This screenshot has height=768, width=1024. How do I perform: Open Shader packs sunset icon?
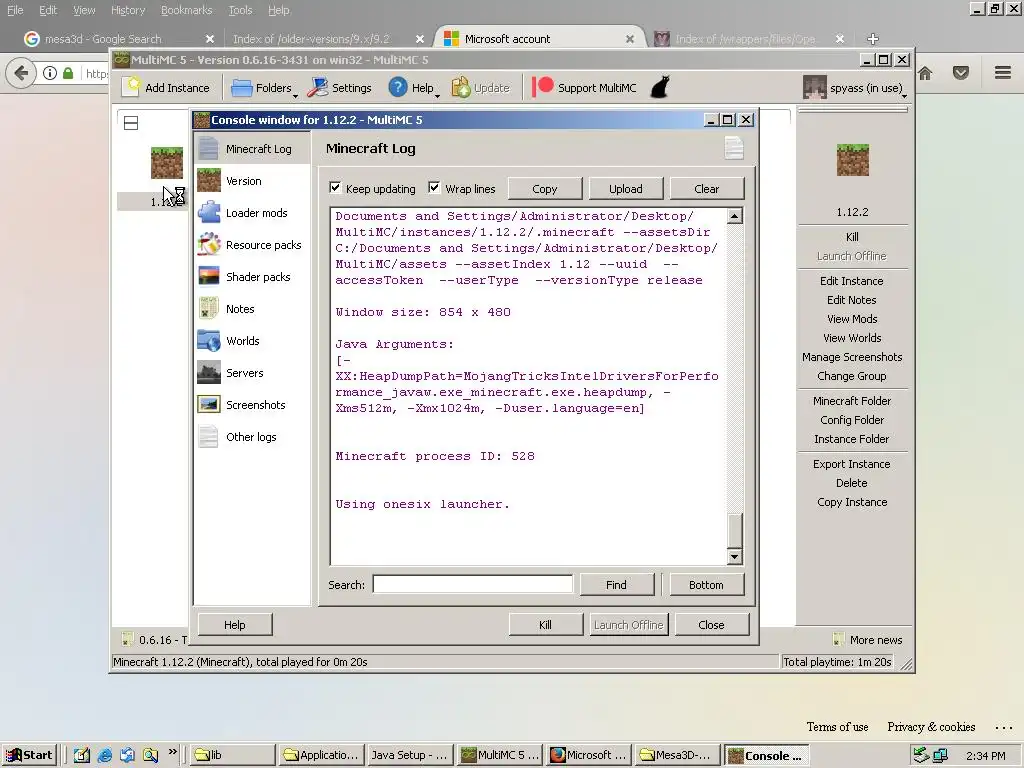[208, 277]
